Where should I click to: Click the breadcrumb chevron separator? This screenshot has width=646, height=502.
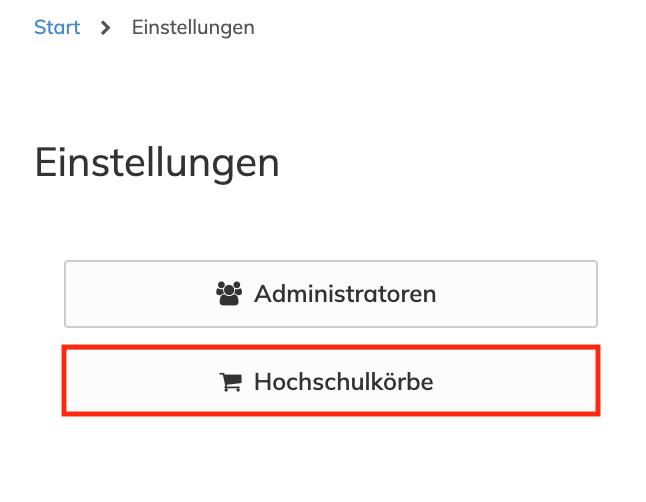(106, 28)
